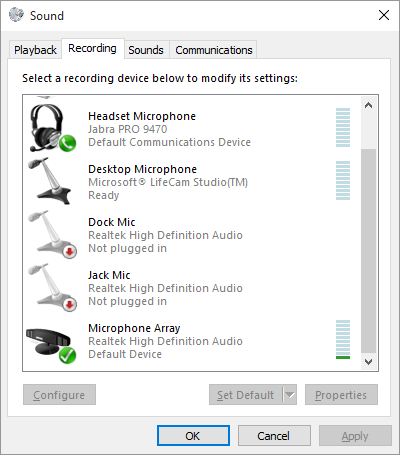Viewport: 400px width, 455px height.
Task: Click the OK button
Action: [193, 436]
